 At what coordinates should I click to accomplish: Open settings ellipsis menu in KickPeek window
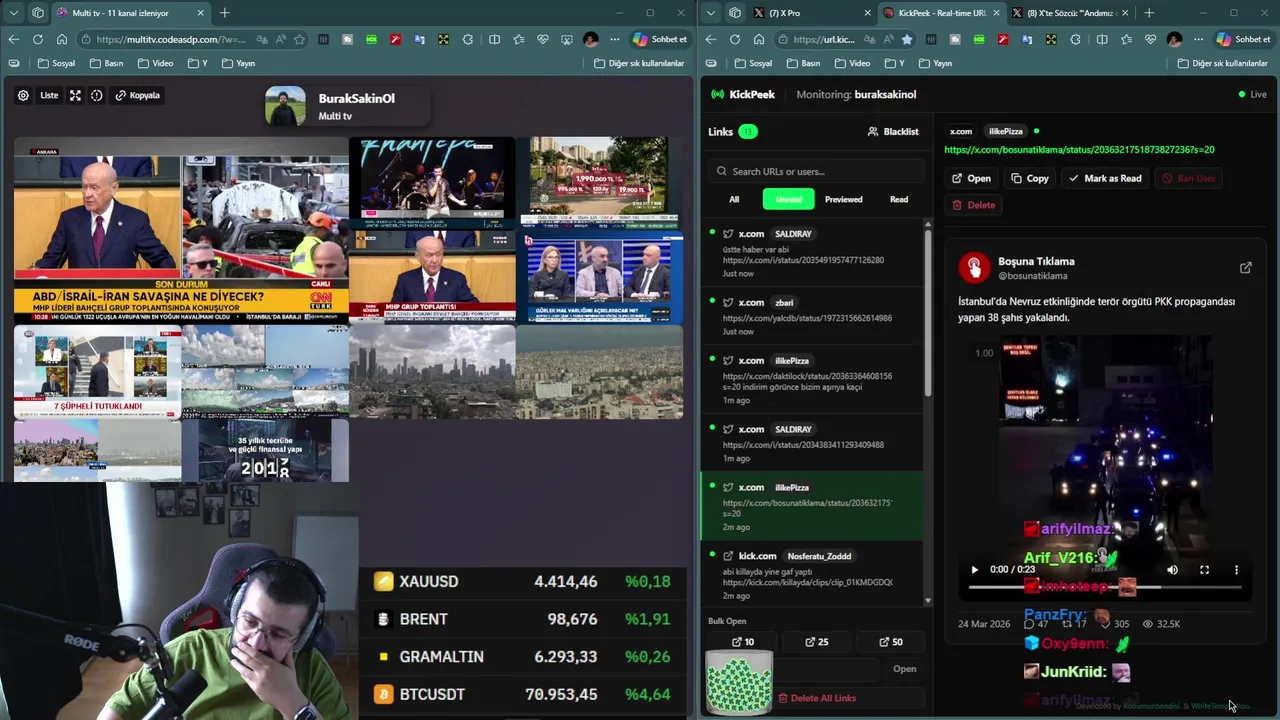[x=1200, y=39]
